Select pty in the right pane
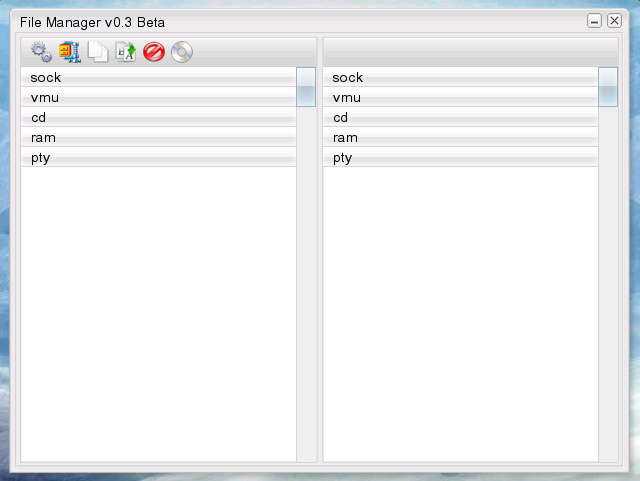 [x=460, y=157]
